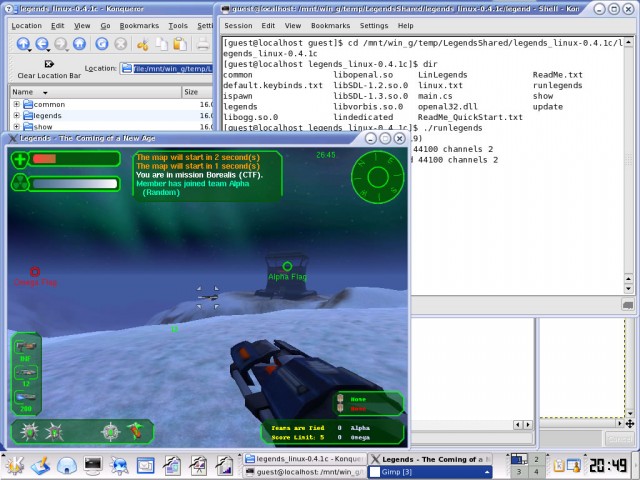Screen dimensions: 640x480
Task: Click the panel clock showing 20:49
Action: click(608, 465)
